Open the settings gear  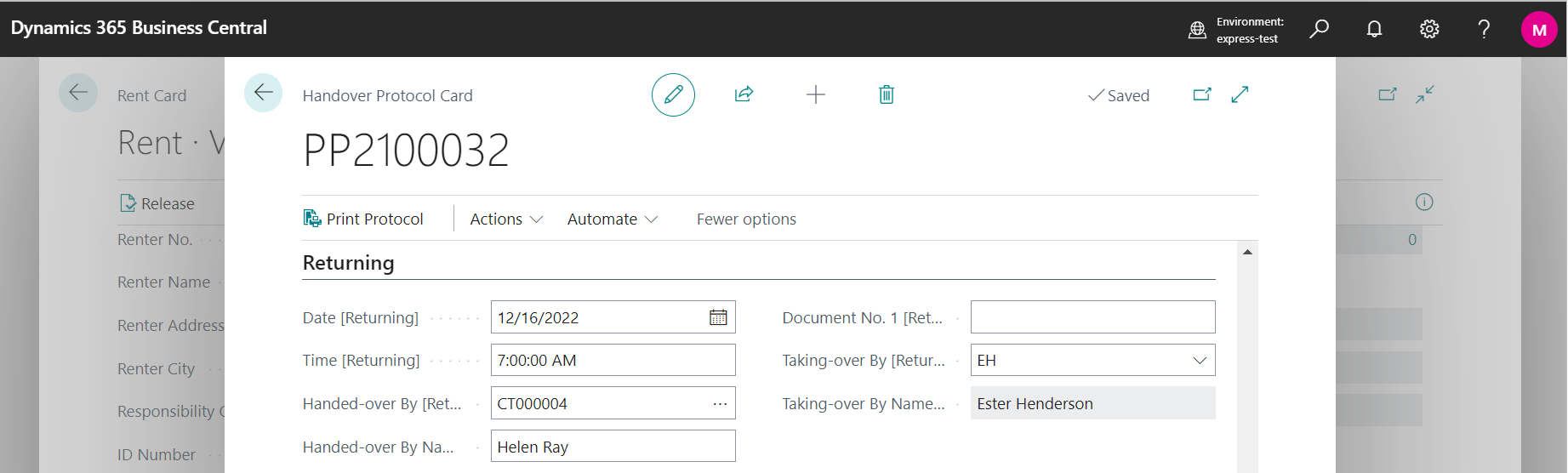click(1428, 29)
